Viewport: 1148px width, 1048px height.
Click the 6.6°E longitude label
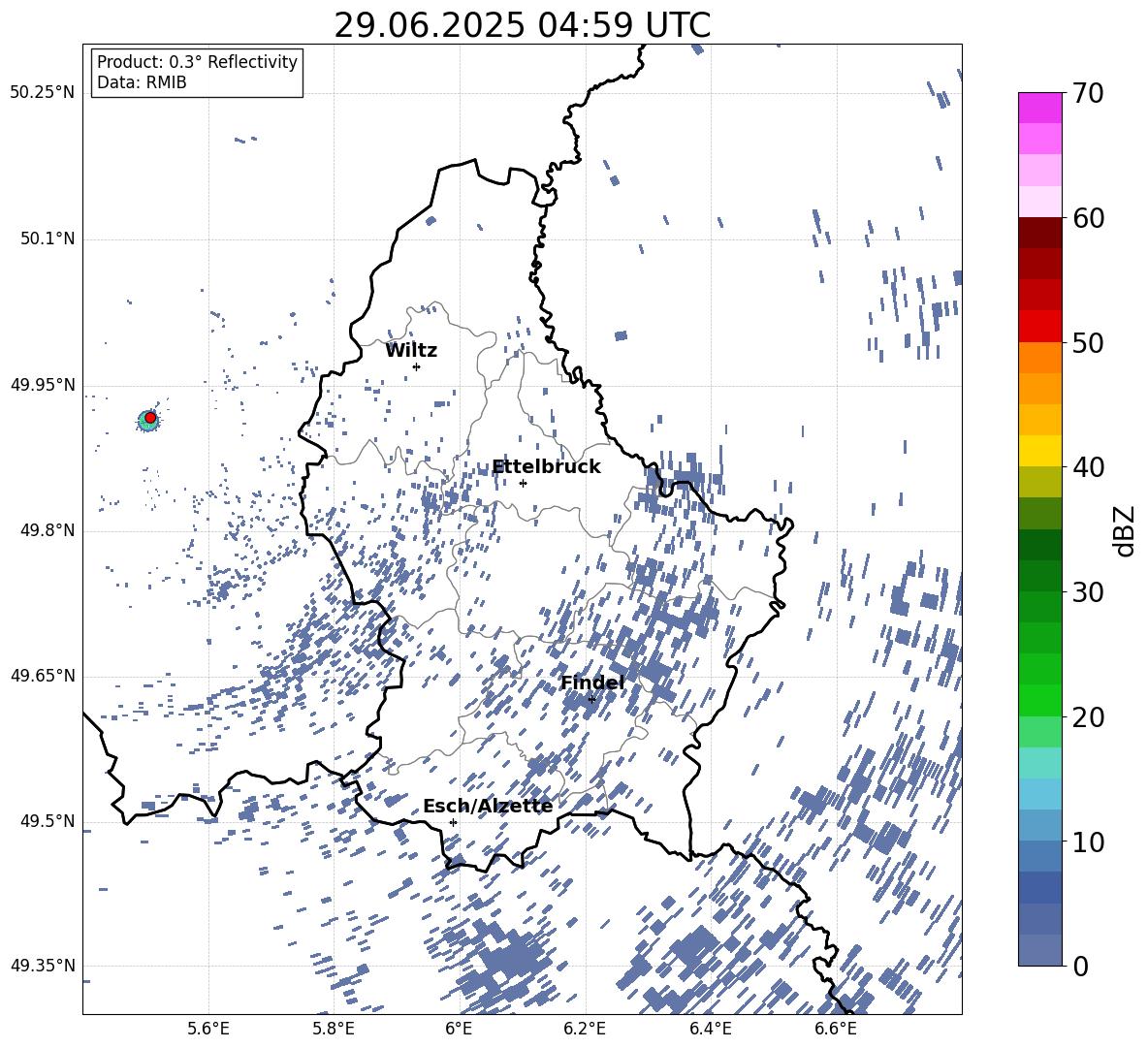pos(836,1029)
